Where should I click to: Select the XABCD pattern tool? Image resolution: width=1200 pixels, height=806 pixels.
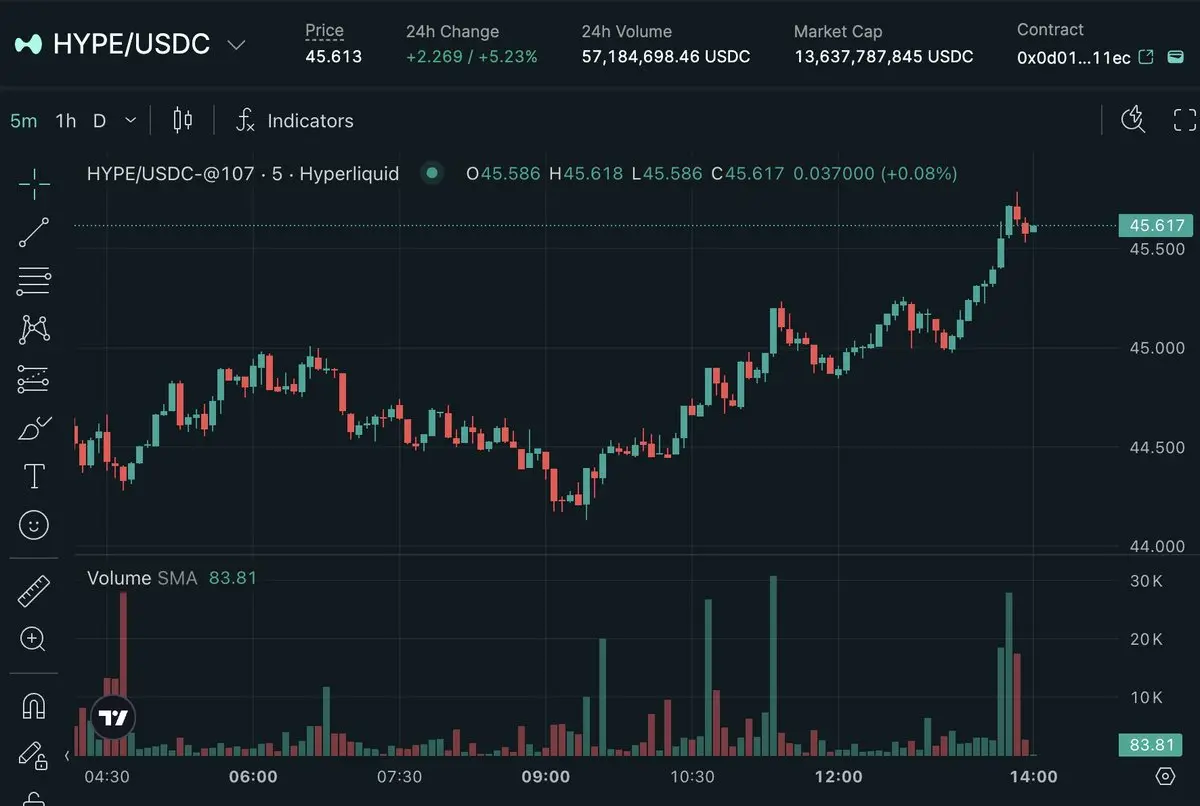(34, 329)
